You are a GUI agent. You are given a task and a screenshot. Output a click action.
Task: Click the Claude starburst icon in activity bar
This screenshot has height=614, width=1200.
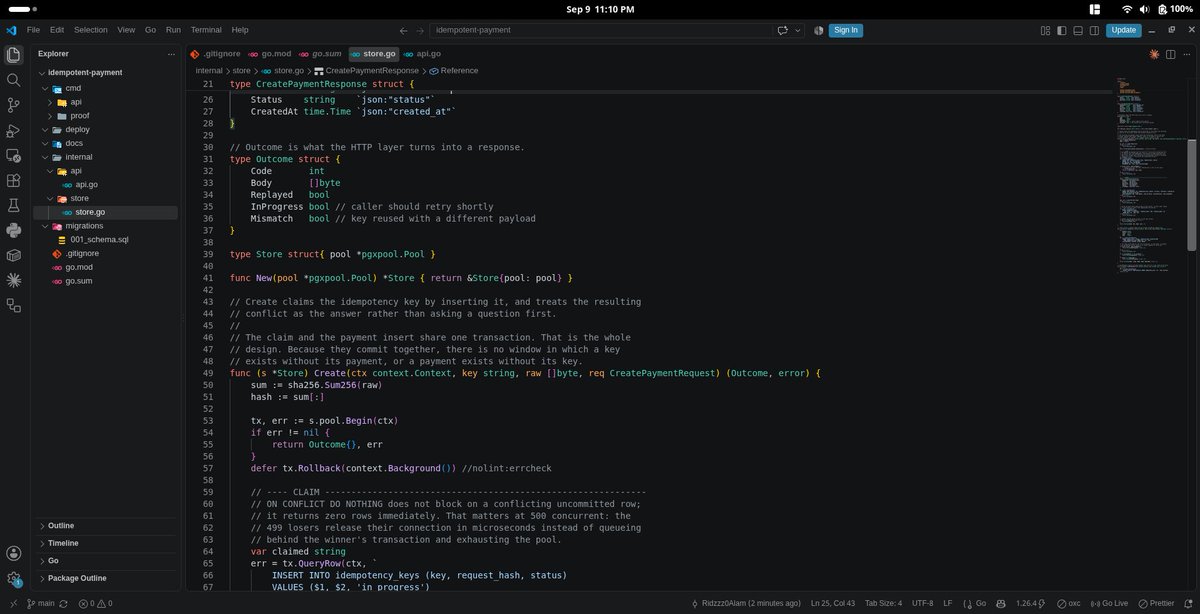[x=13, y=281]
